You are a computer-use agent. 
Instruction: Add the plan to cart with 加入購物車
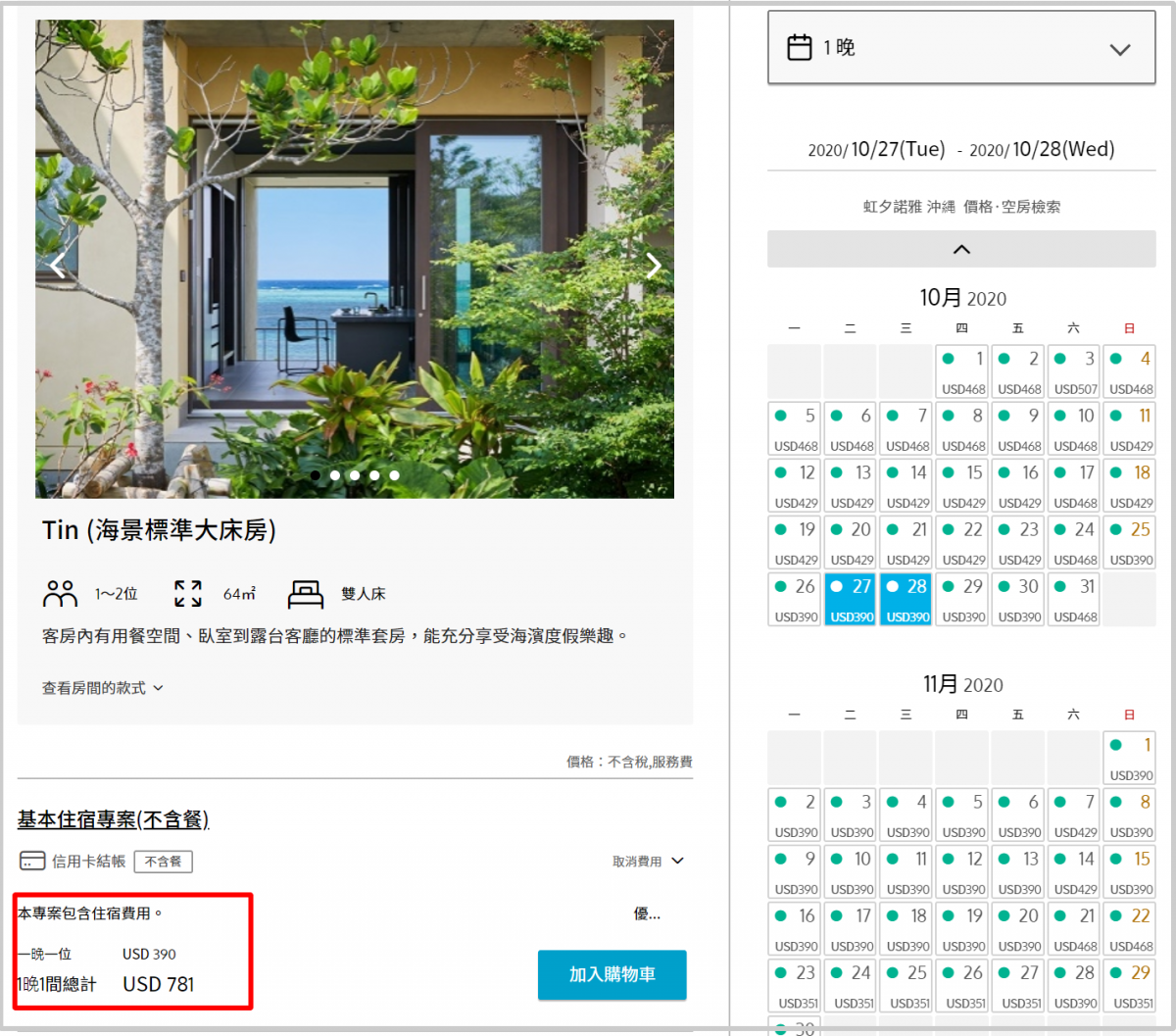point(612,974)
